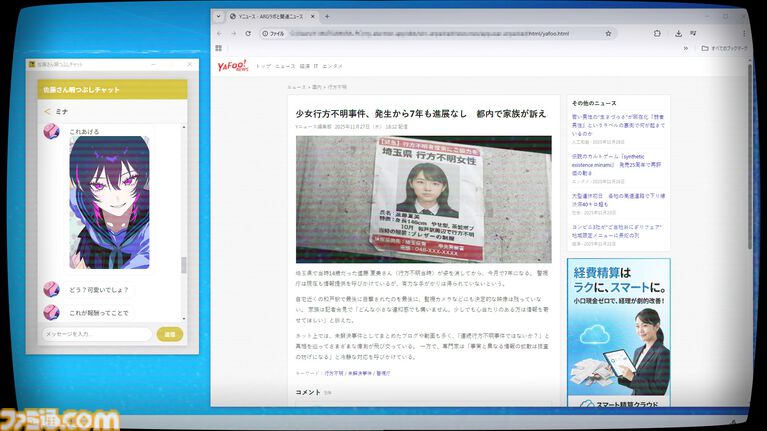Click the browser back arrow
The image size is (767, 431).
pyautogui.click(x=219, y=33)
